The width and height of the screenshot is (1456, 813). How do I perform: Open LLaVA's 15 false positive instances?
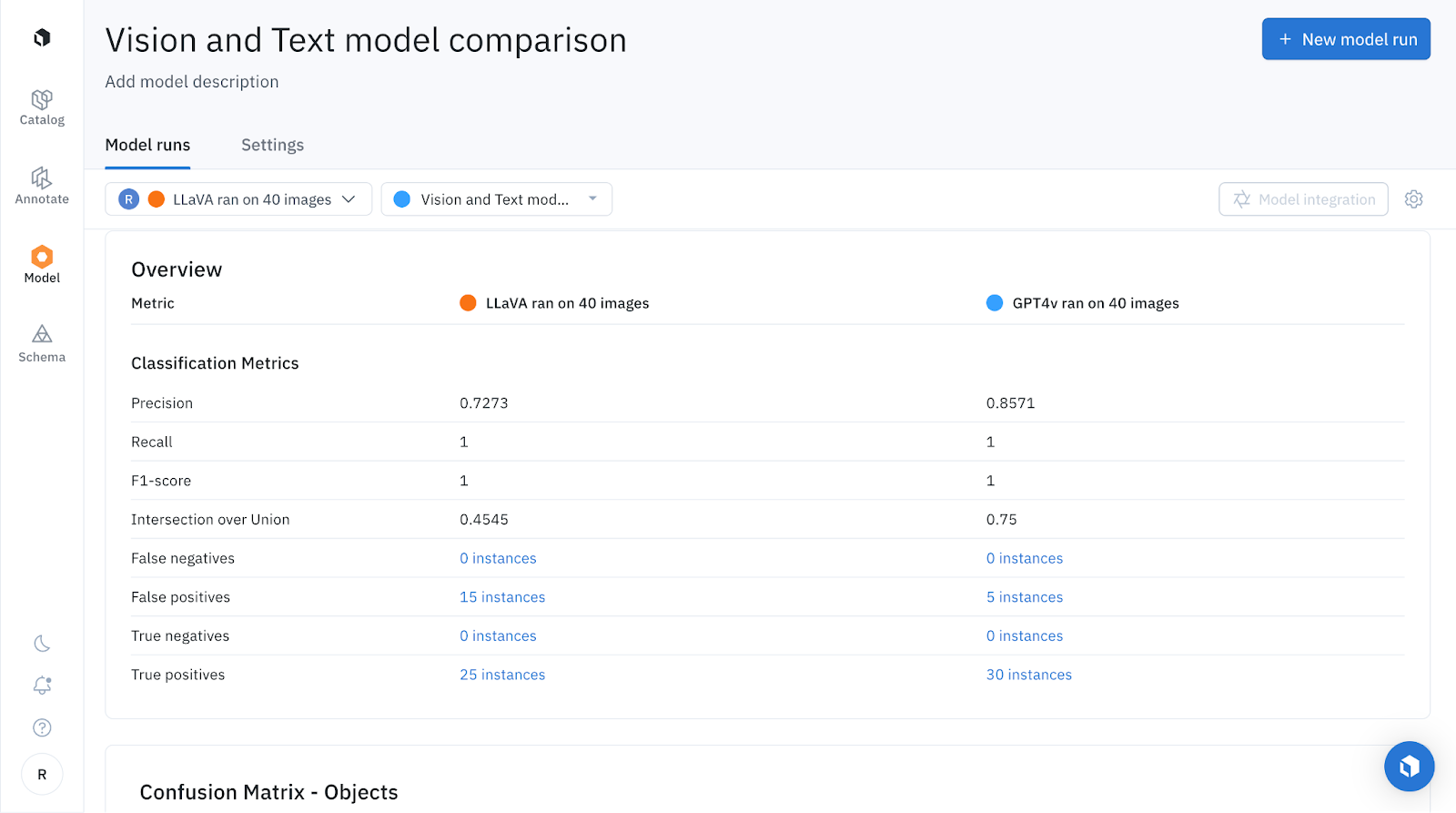pos(502,597)
